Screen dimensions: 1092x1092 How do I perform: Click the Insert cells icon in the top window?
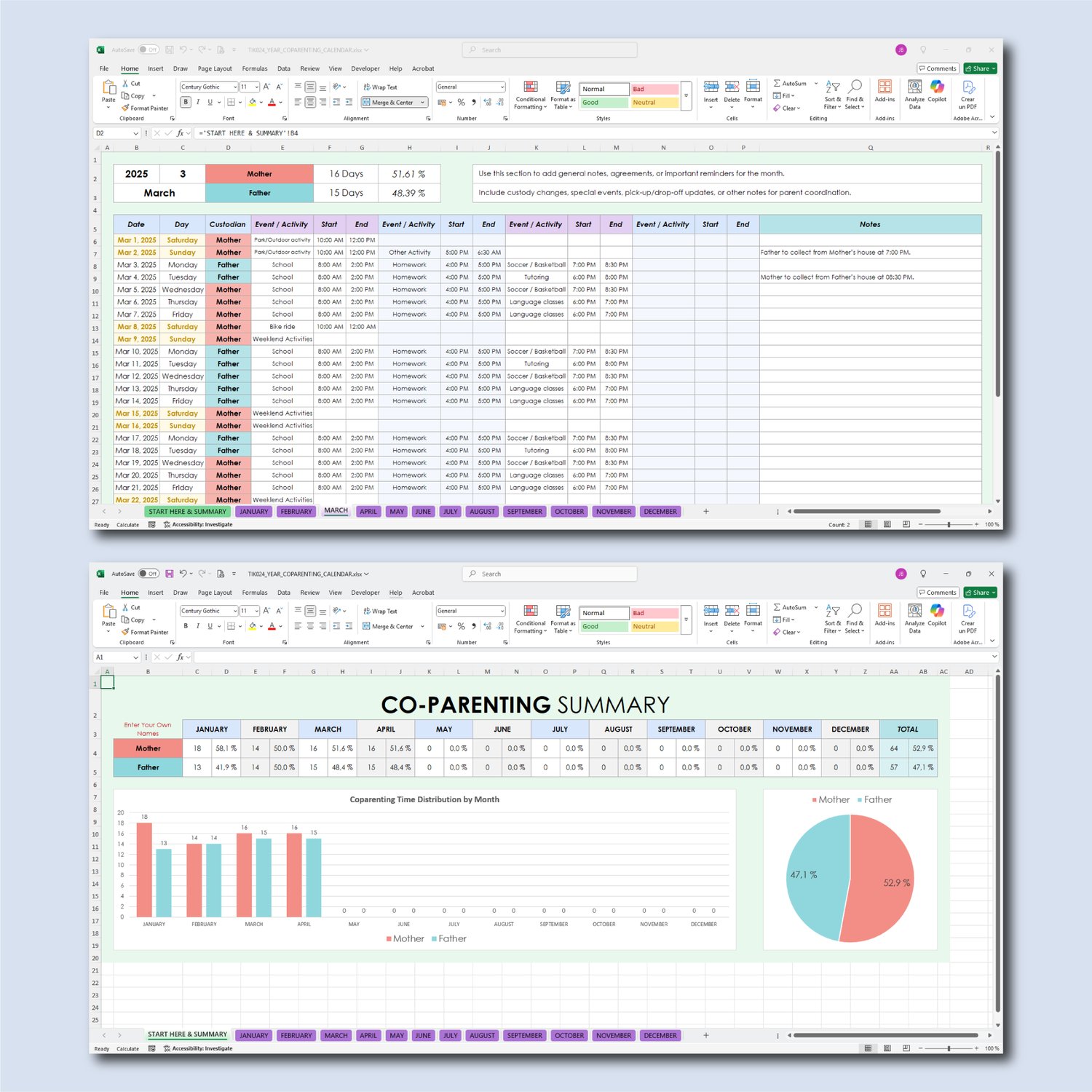pyautogui.click(x=711, y=87)
